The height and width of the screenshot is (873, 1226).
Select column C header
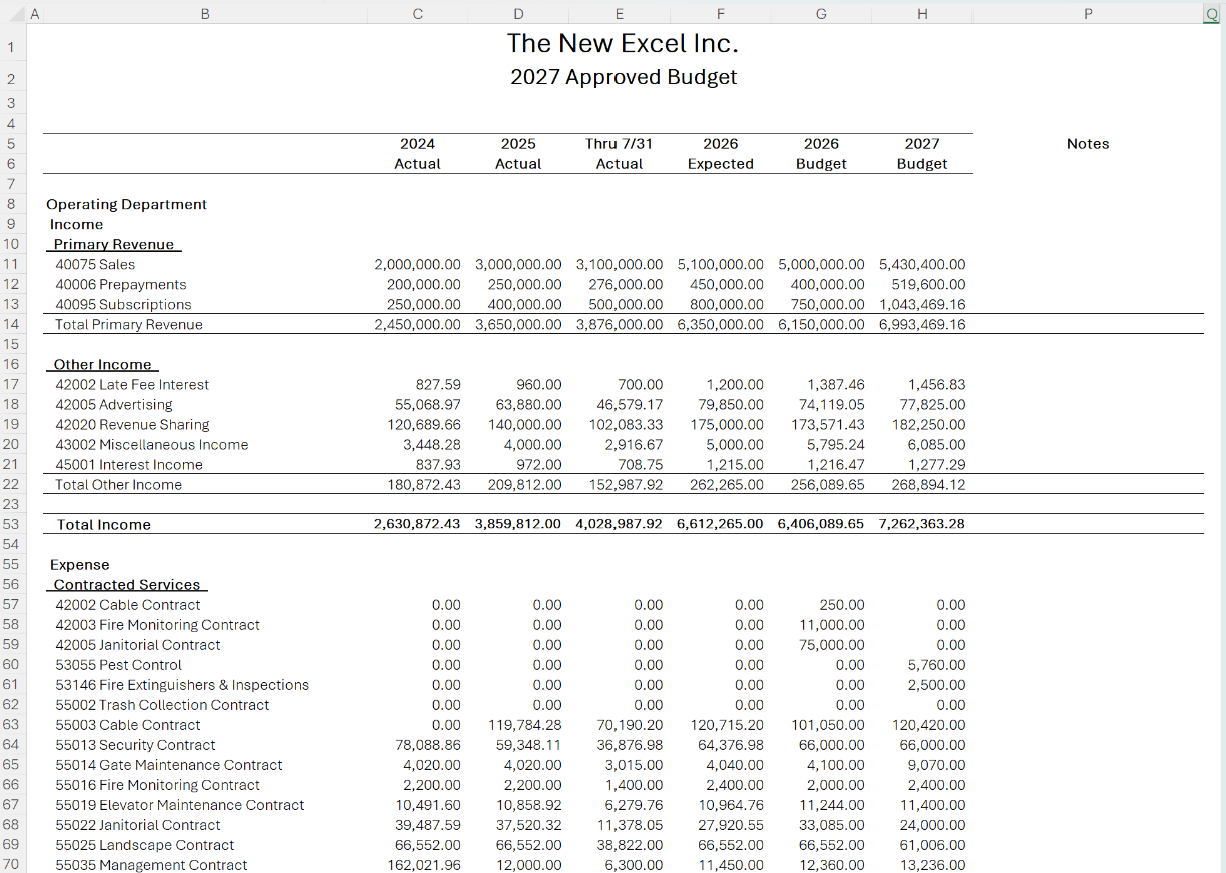(417, 13)
